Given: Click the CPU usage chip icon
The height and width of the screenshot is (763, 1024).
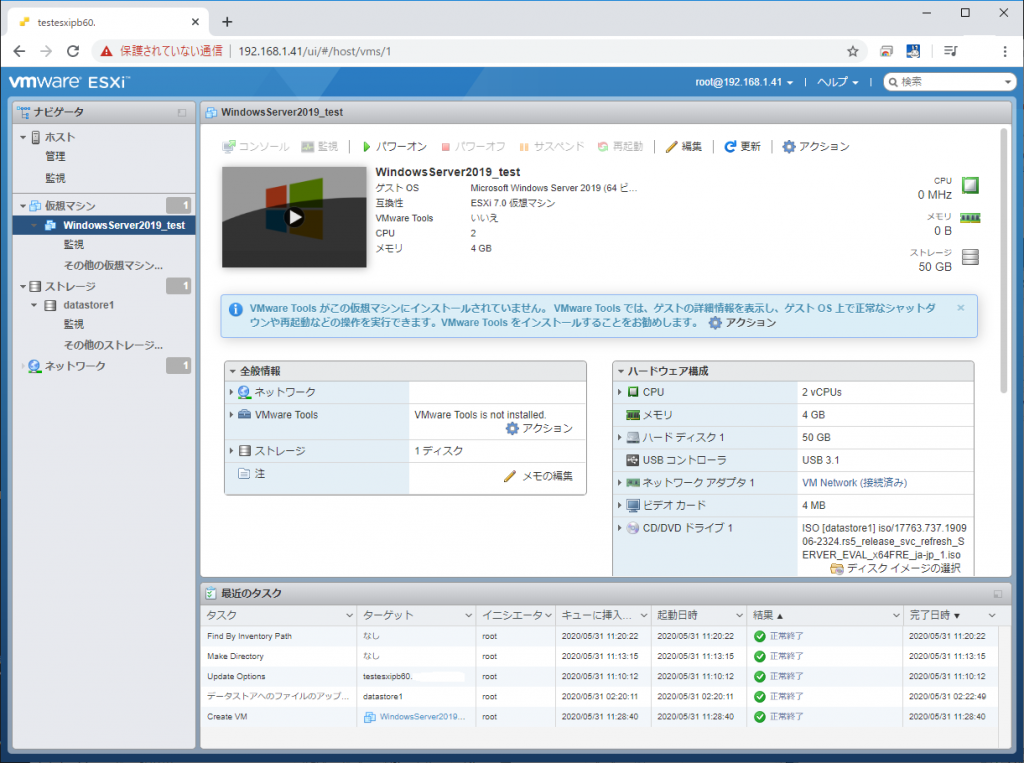Looking at the screenshot, I should 970,186.
